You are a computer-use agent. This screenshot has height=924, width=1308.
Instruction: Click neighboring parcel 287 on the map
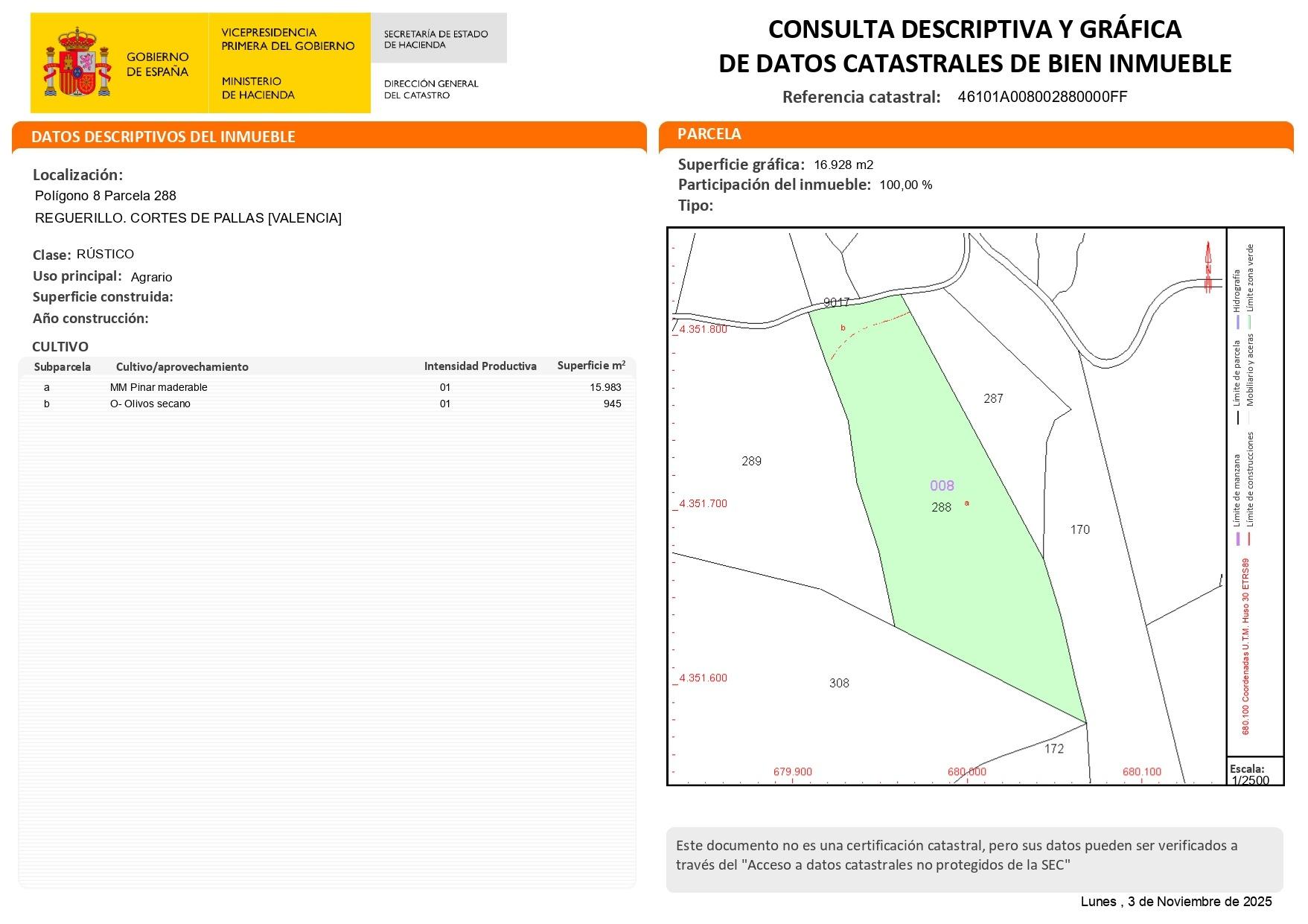pyautogui.click(x=993, y=399)
